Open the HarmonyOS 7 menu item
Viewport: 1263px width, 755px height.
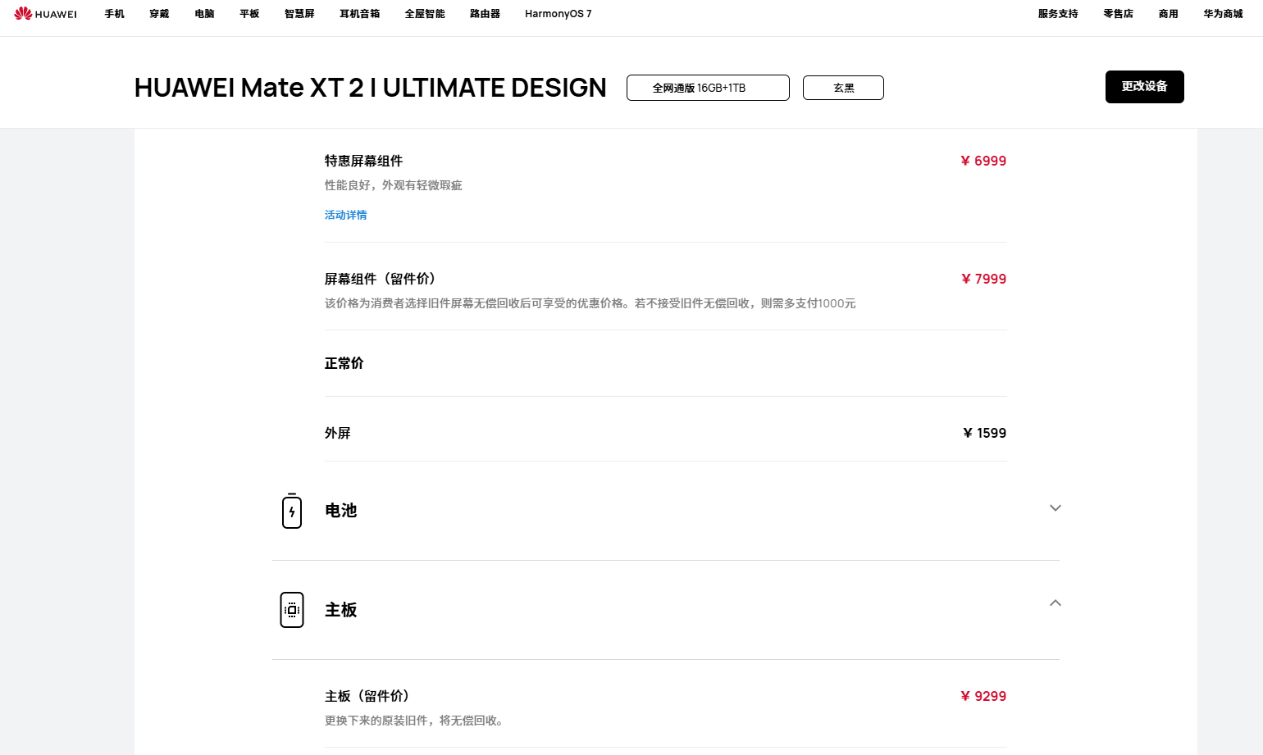(558, 14)
